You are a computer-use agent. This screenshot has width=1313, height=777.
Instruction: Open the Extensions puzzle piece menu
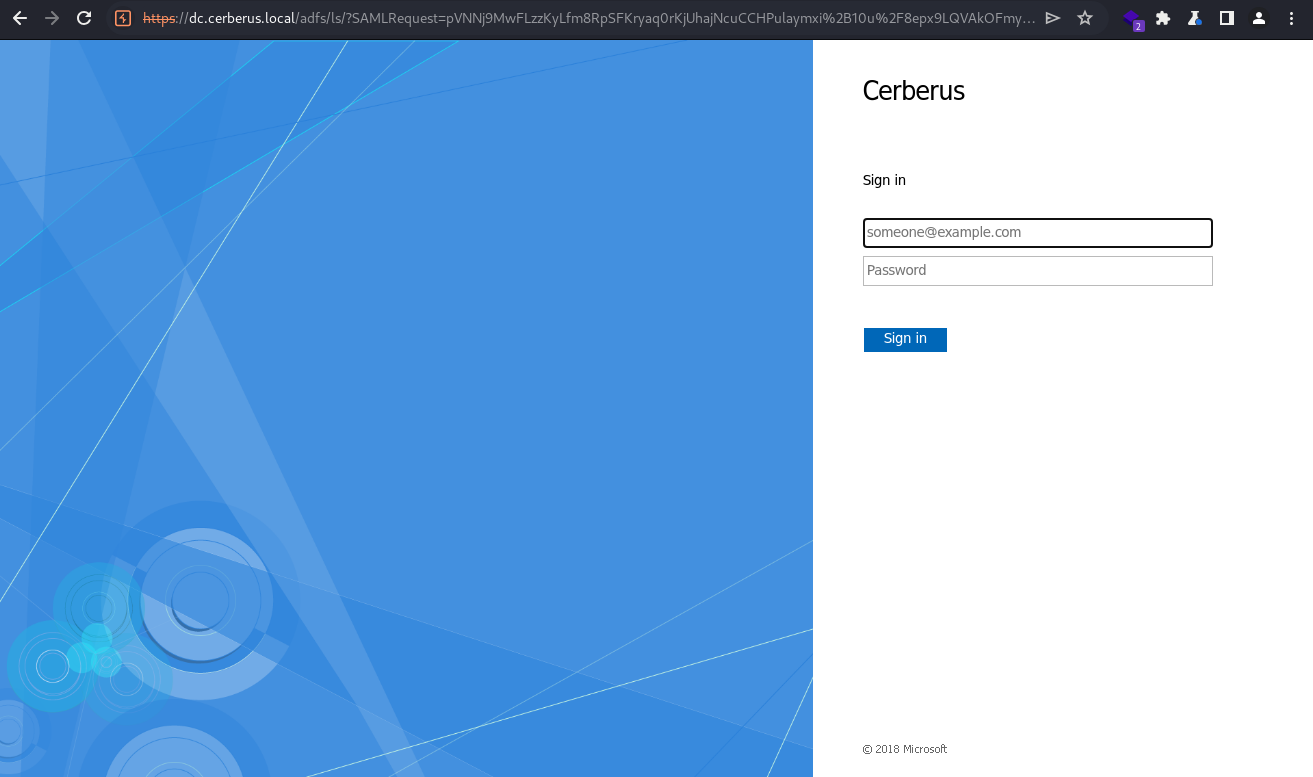[x=1163, y=18]
